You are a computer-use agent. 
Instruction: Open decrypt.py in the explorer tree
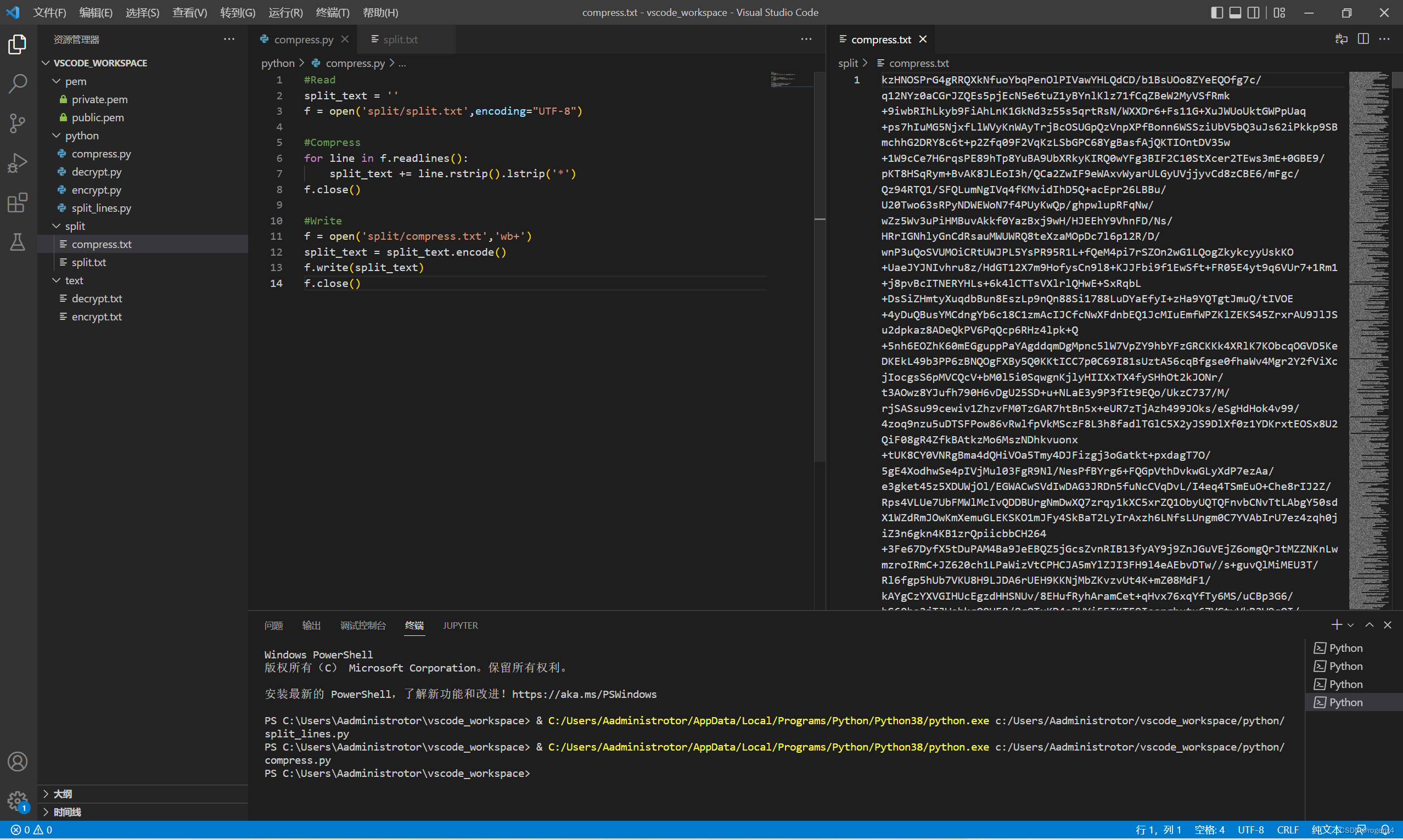pos(96,172)
